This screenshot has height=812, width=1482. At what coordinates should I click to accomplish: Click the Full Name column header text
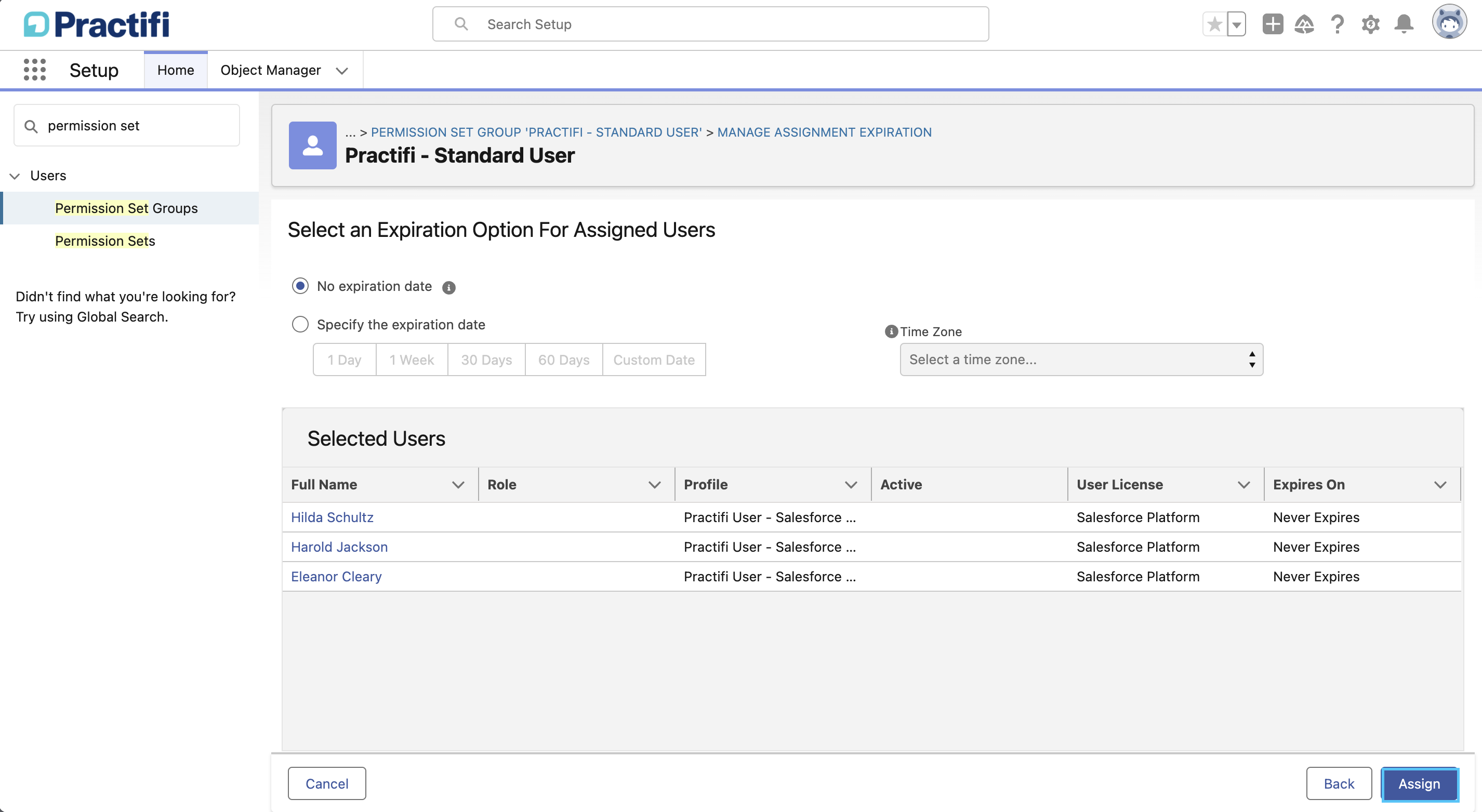(324, 485)
